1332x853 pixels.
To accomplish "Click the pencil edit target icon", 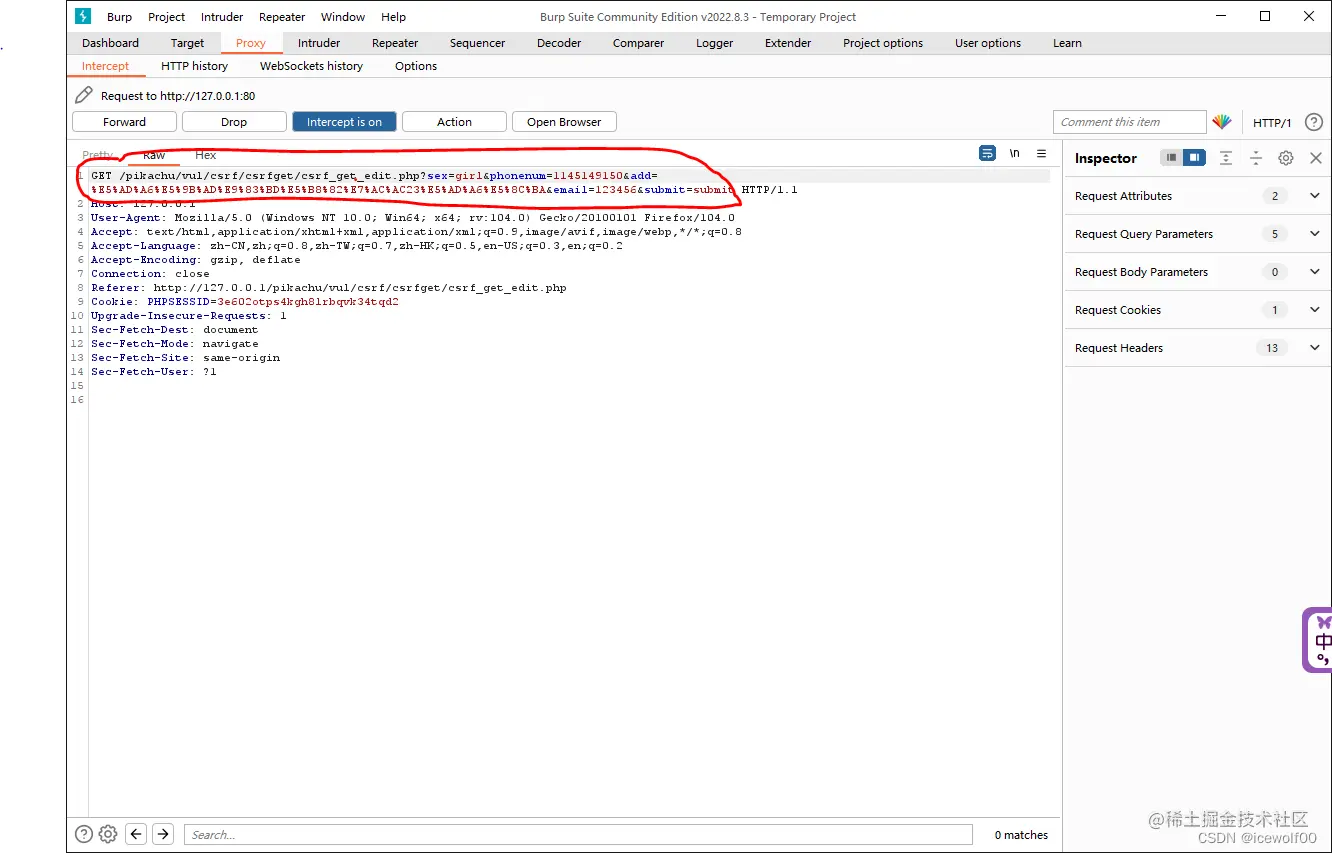I will tap(84, 96).
